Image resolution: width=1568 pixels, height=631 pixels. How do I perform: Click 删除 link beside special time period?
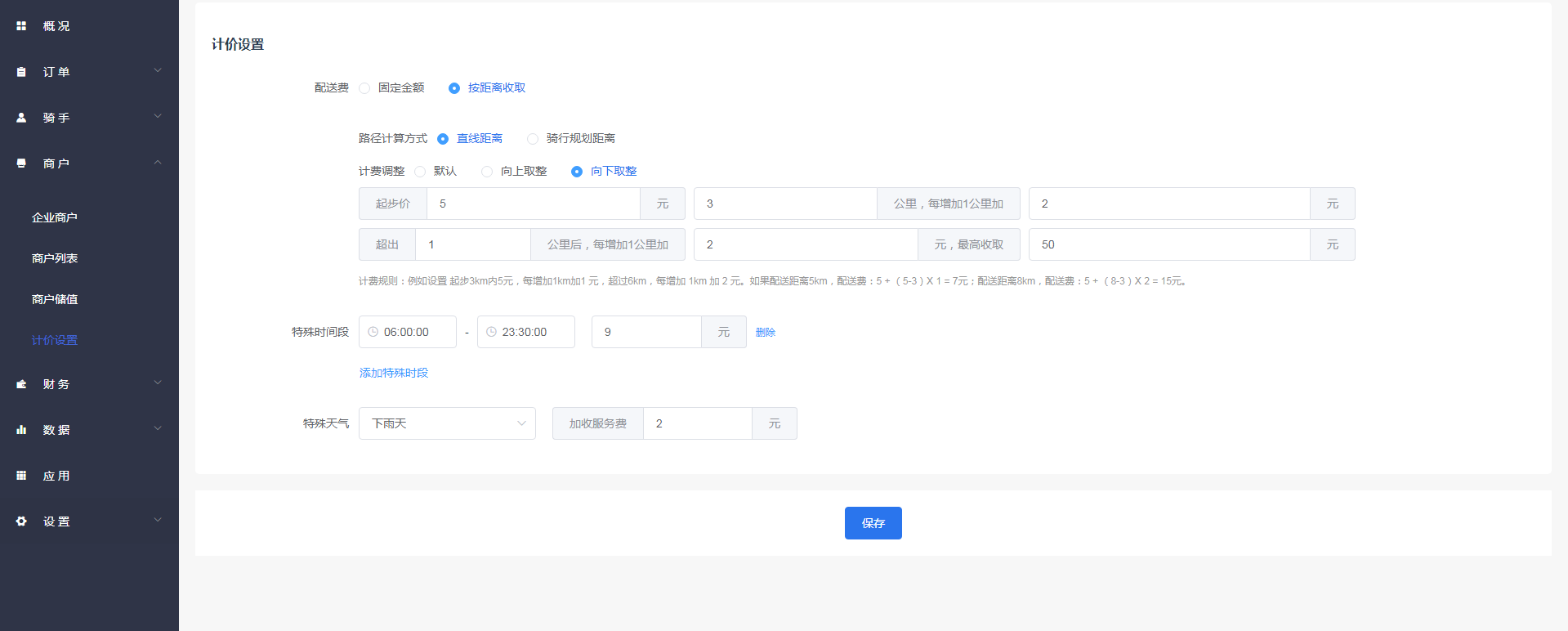click(x=766, y=333)
